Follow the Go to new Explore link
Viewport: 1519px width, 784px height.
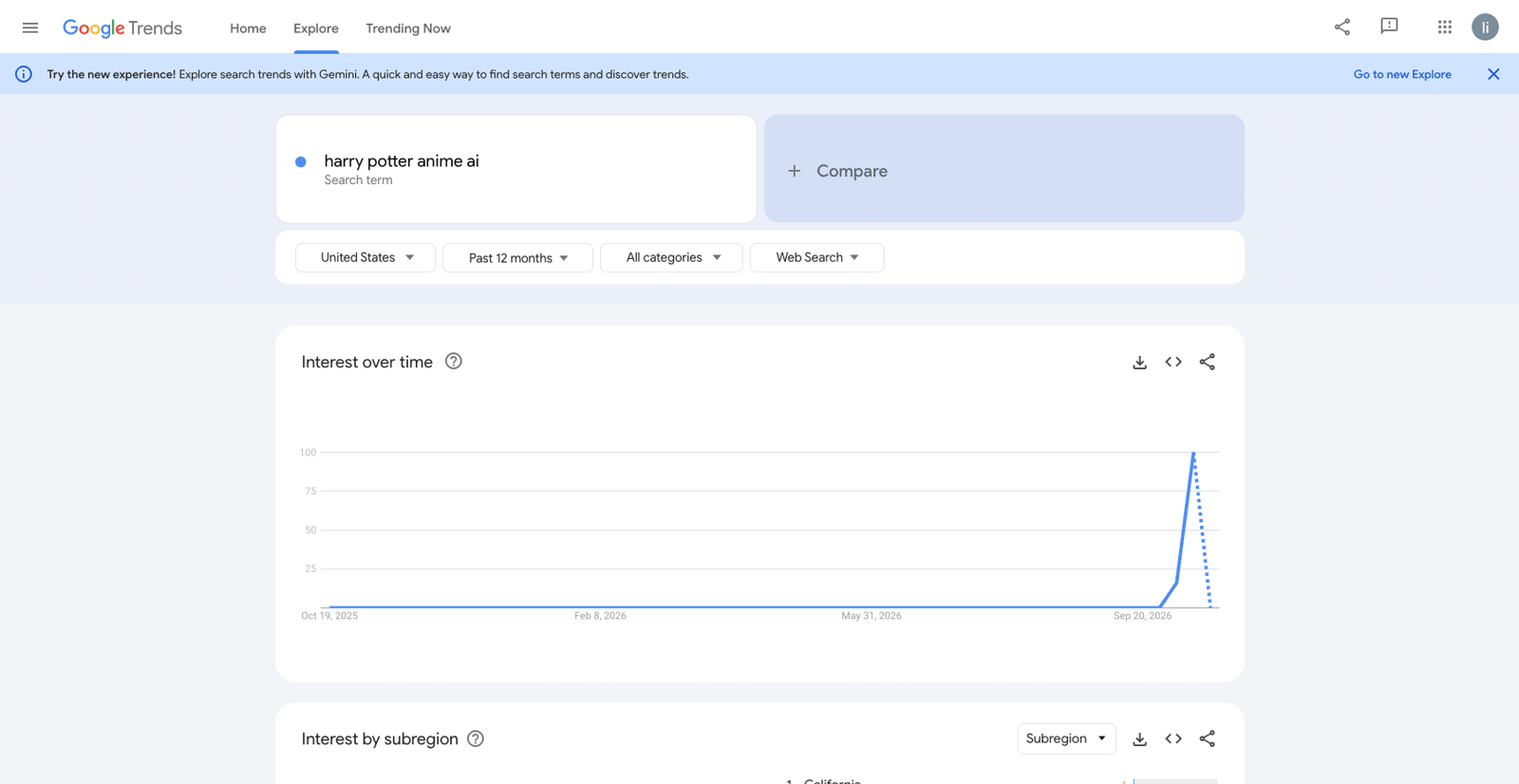point(1402,74)
